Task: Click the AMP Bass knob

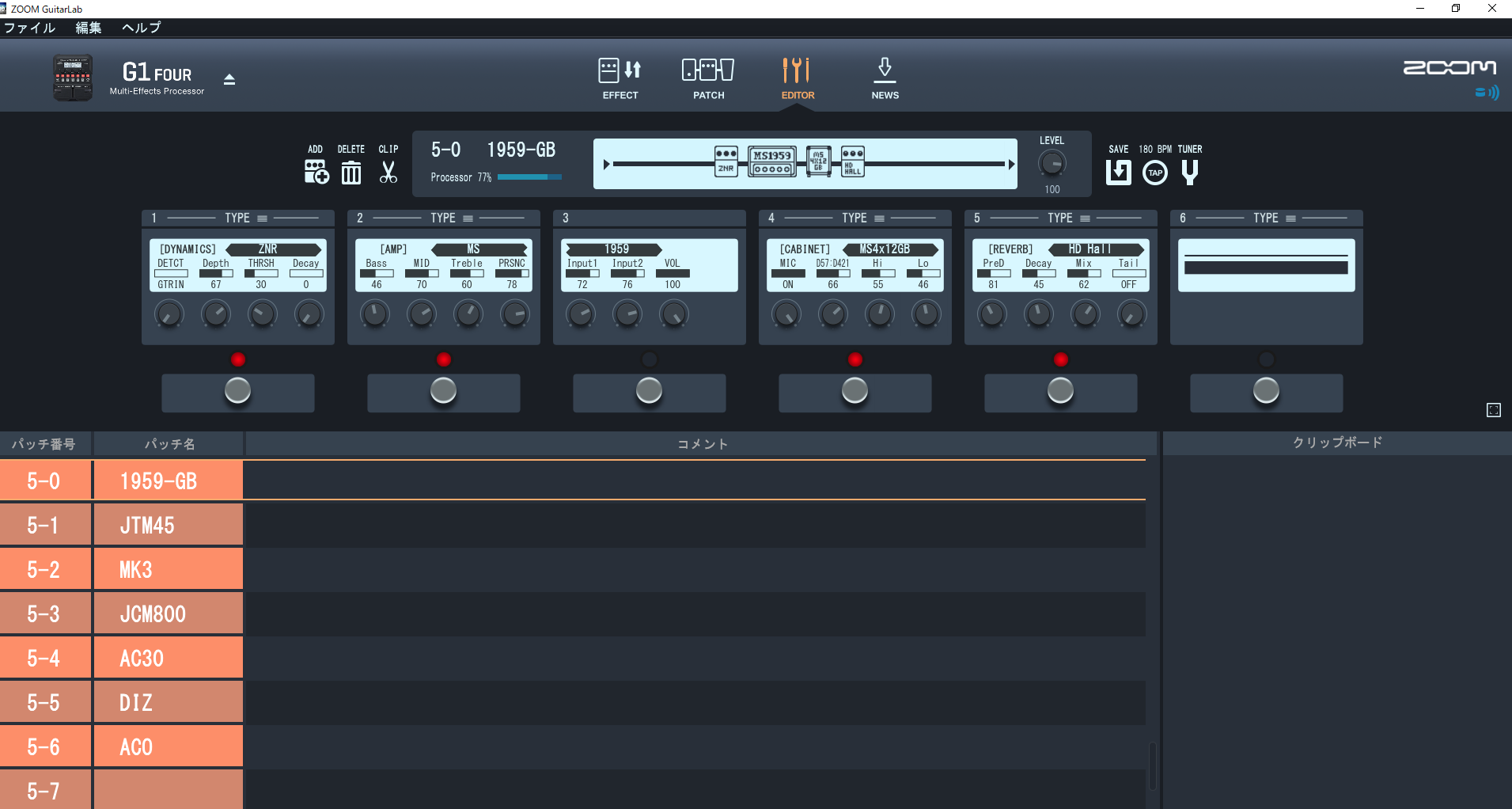Action: click(375, 314)
